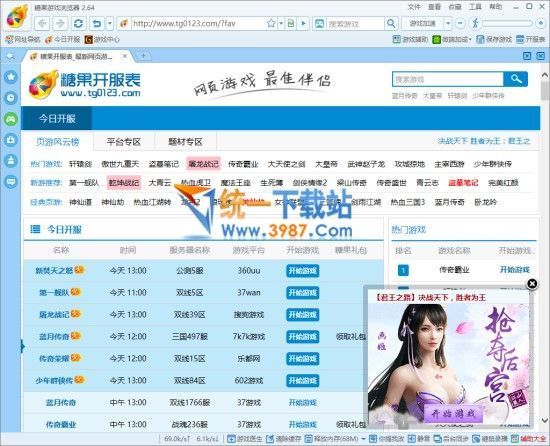Click 领取礼包 in the 7k7k游戏 row
The width and height of the screenshot is (550, 446).
point(351,337)
